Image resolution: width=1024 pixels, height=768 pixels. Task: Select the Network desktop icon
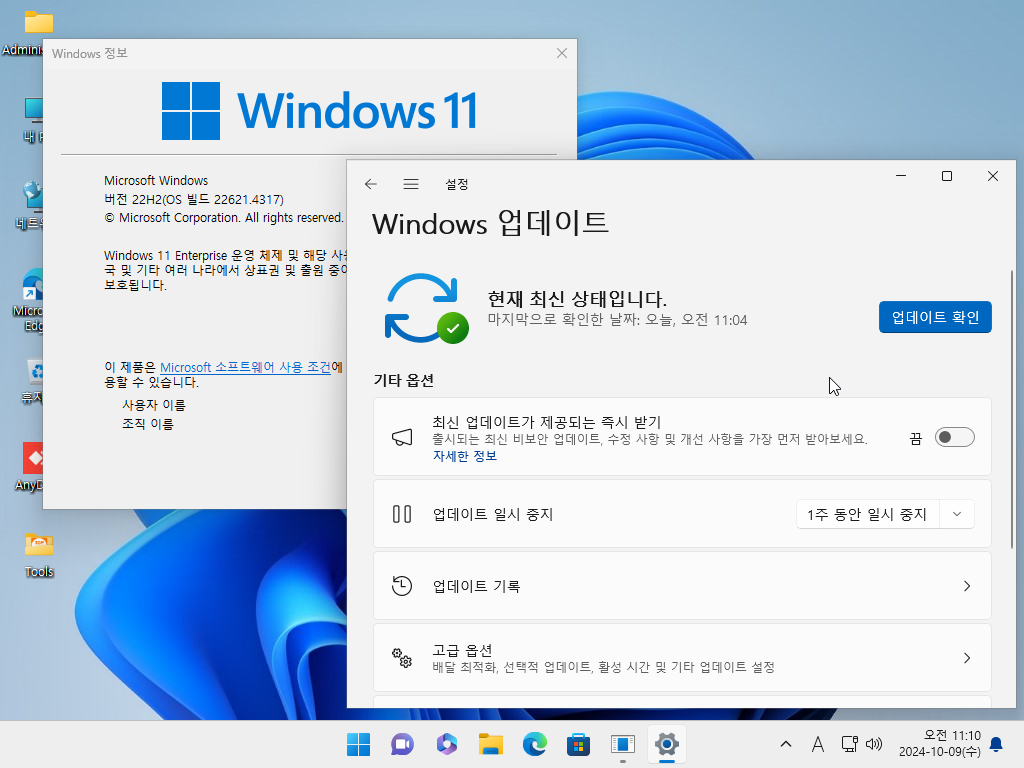click(29, 206)
